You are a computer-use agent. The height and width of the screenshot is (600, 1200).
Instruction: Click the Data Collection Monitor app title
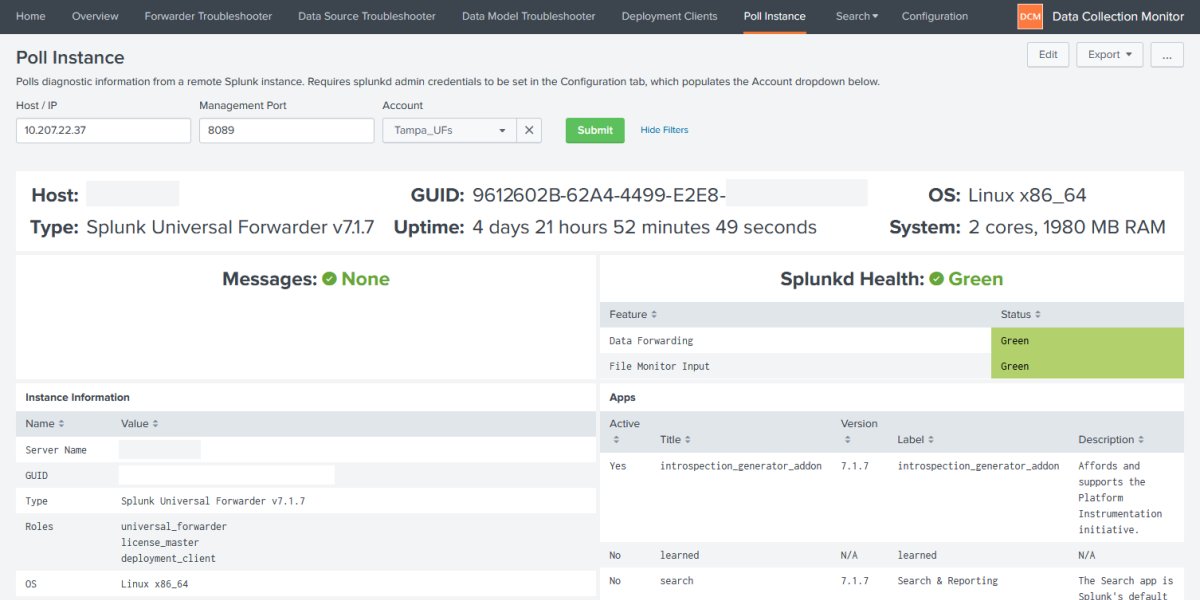tap(1118, 16)
